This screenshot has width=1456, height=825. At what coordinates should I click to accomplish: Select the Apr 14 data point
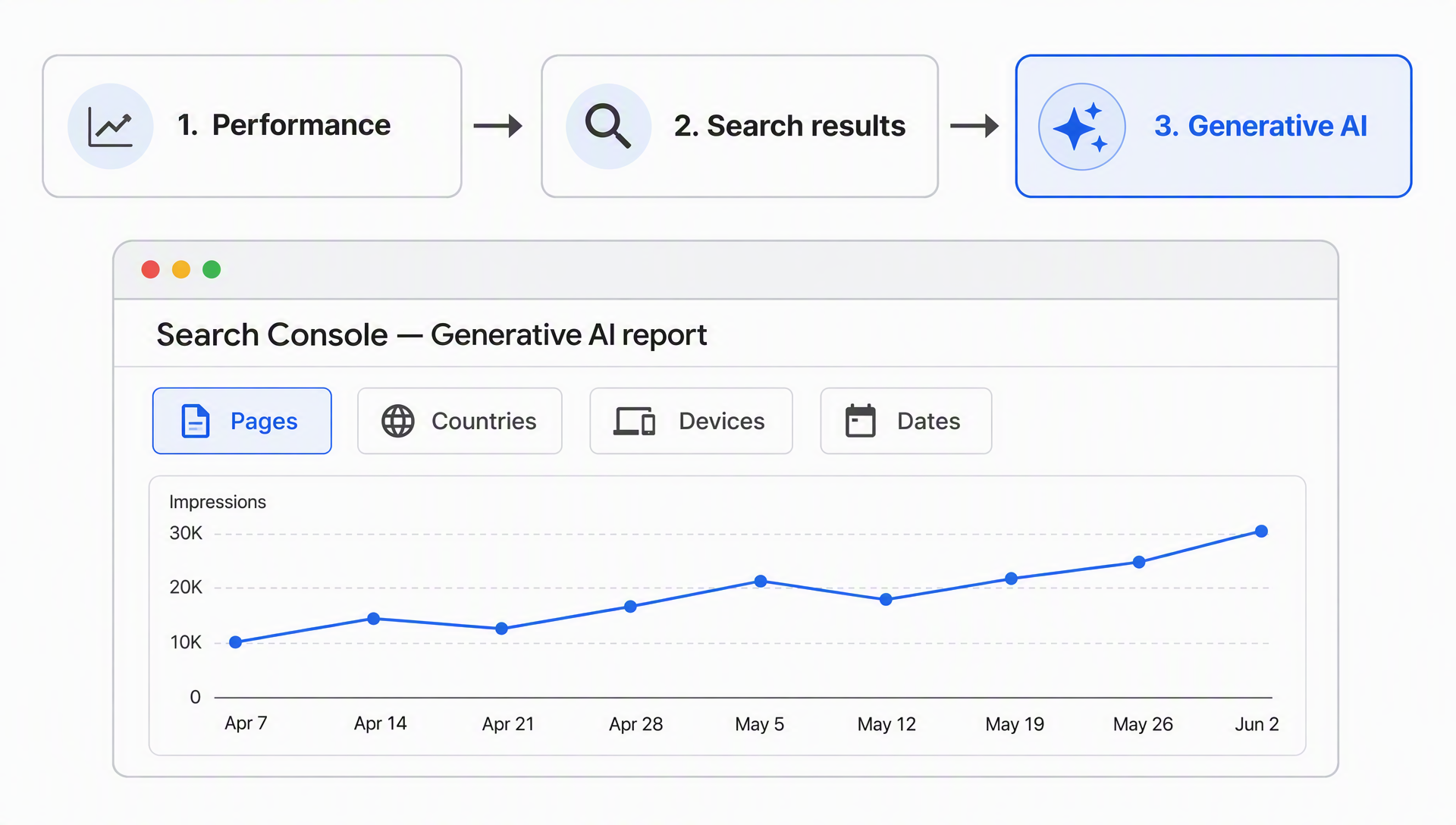374,619
